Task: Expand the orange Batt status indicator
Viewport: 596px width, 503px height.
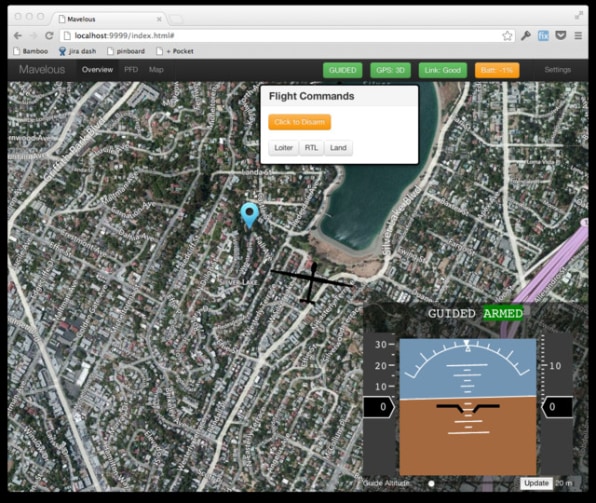Action: 497,70
